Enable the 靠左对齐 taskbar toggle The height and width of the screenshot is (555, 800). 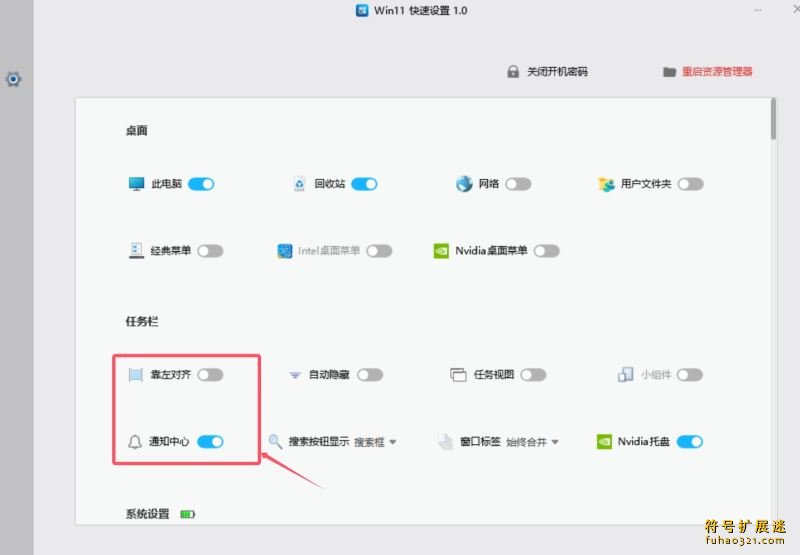tap(210, 375)
